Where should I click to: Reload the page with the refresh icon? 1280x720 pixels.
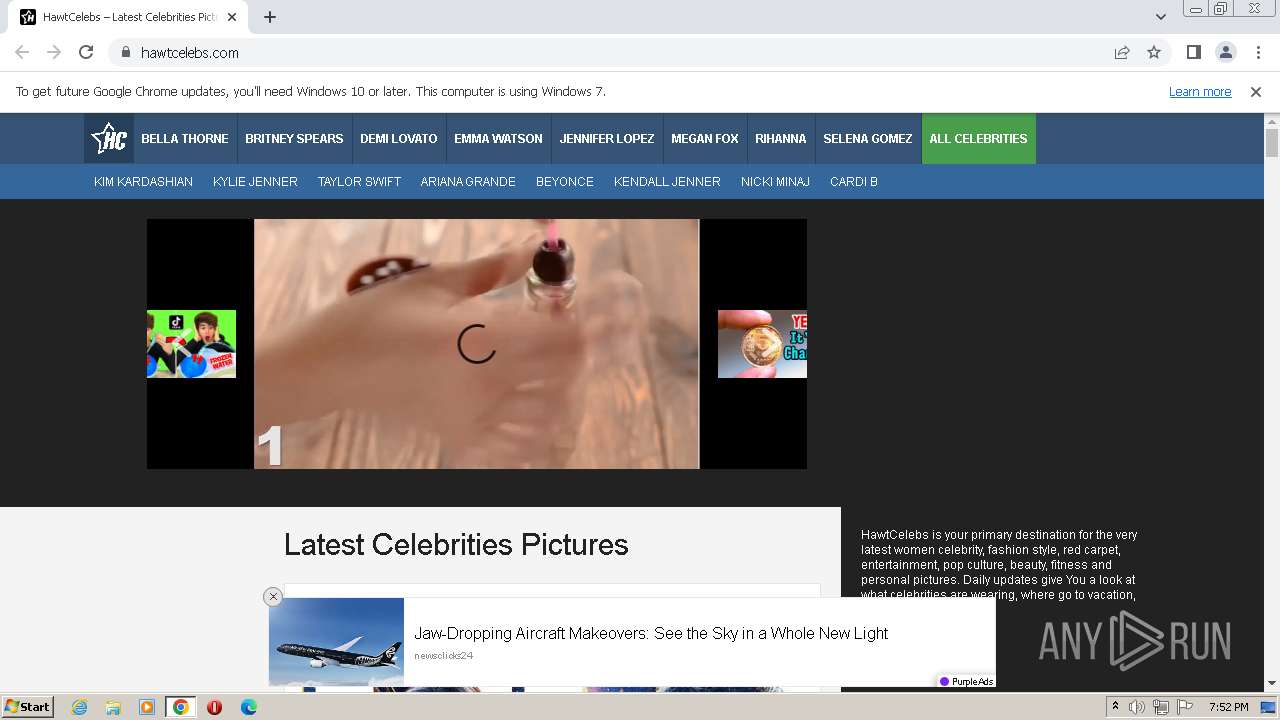point(86,52)
